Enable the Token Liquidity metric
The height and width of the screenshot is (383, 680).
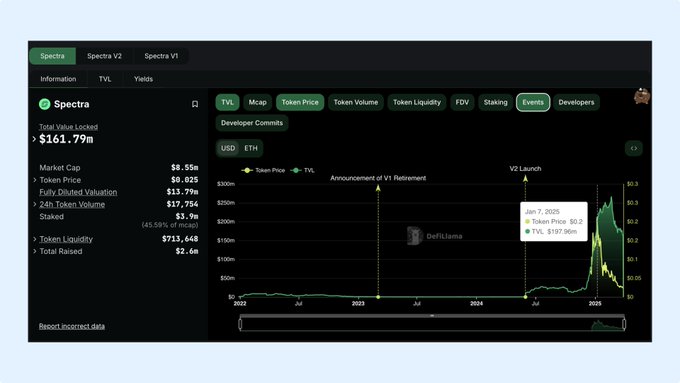coord(417,102)
